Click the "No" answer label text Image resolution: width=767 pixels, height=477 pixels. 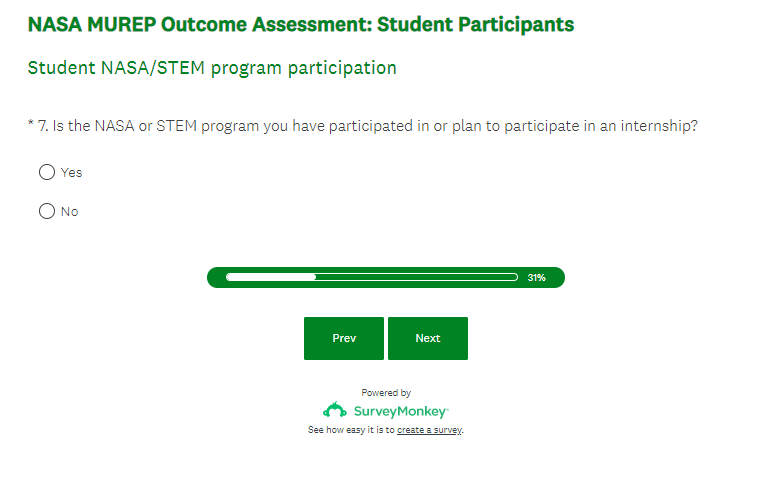[x=69, y=212]
